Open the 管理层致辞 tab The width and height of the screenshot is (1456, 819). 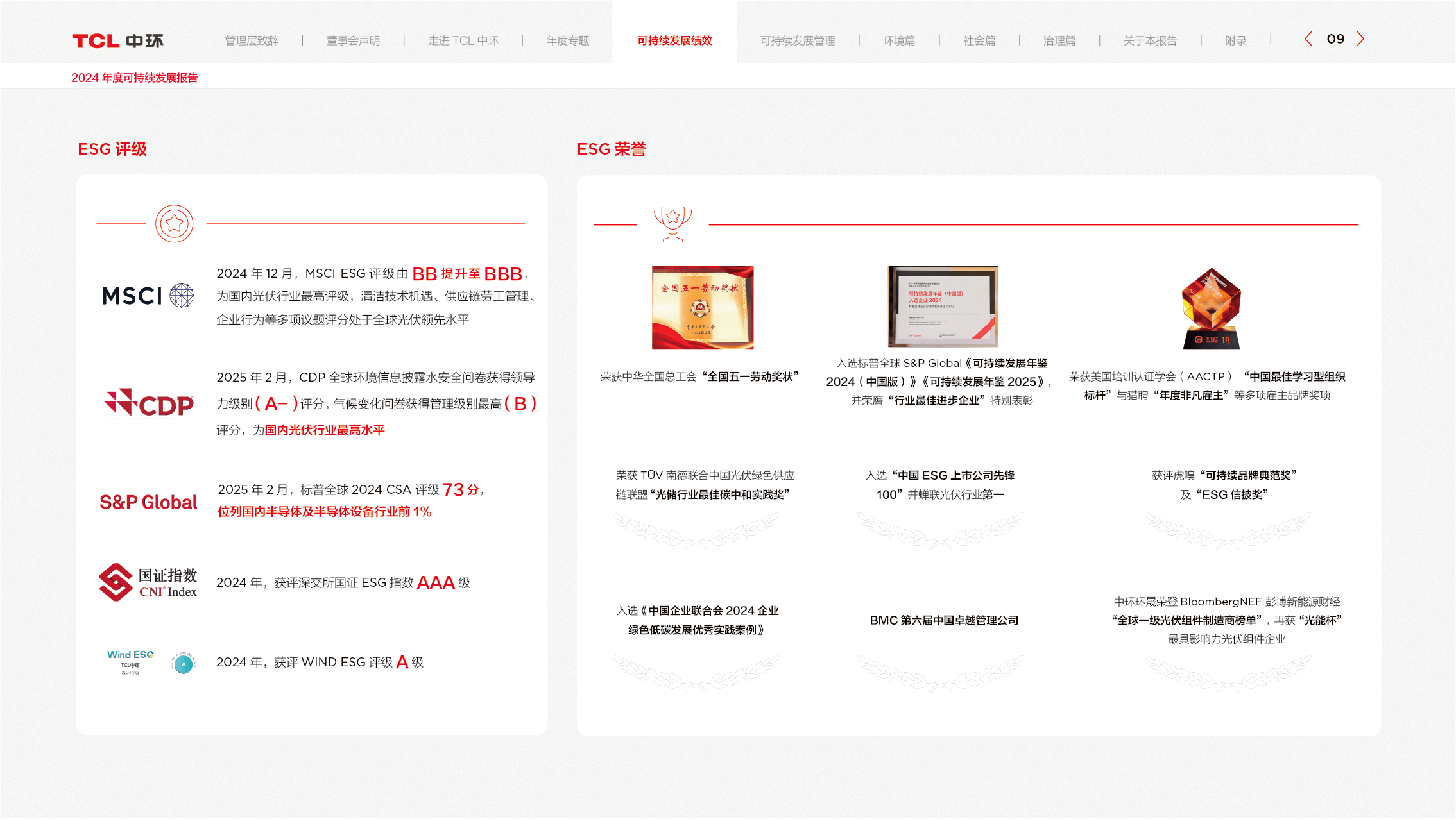pos(252,41)
